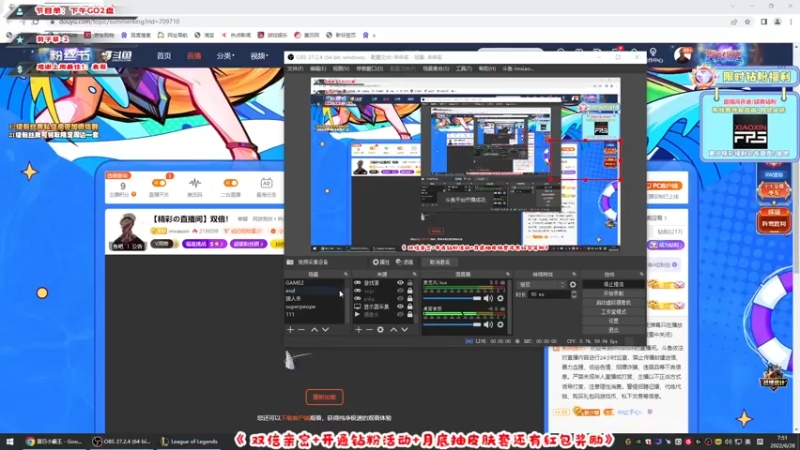Open the 工具(T) Tools menu in OBS
Screen dimensions: 800x450
coord(464,68)
